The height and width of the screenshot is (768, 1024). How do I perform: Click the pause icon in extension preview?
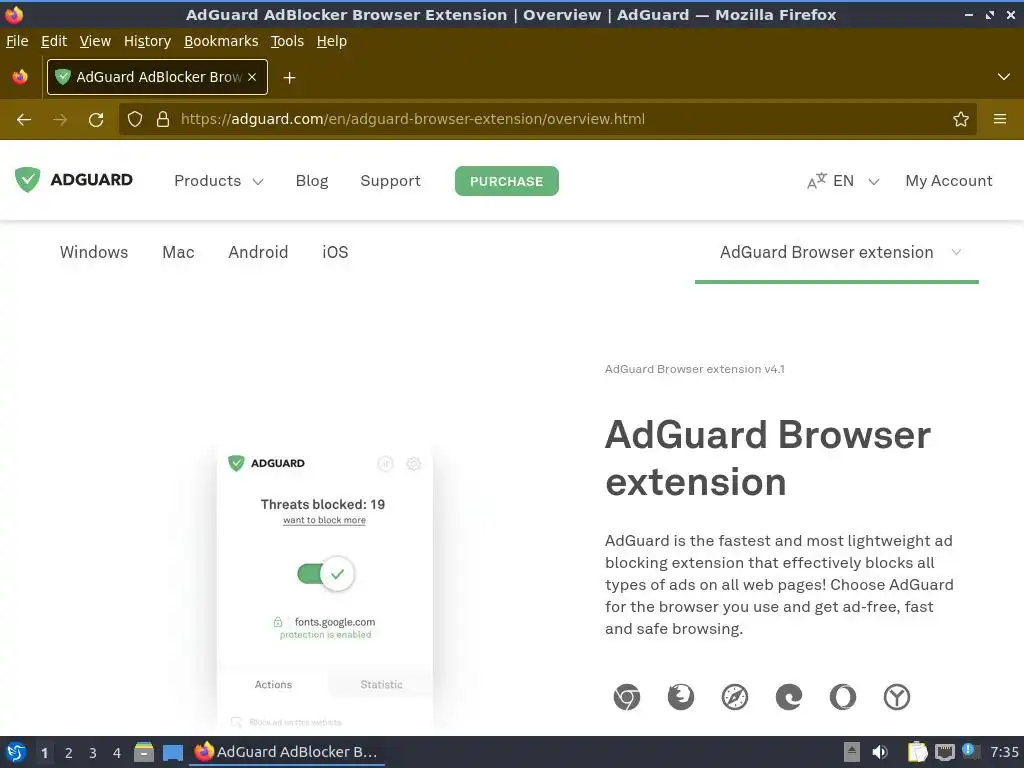[385, 464]
